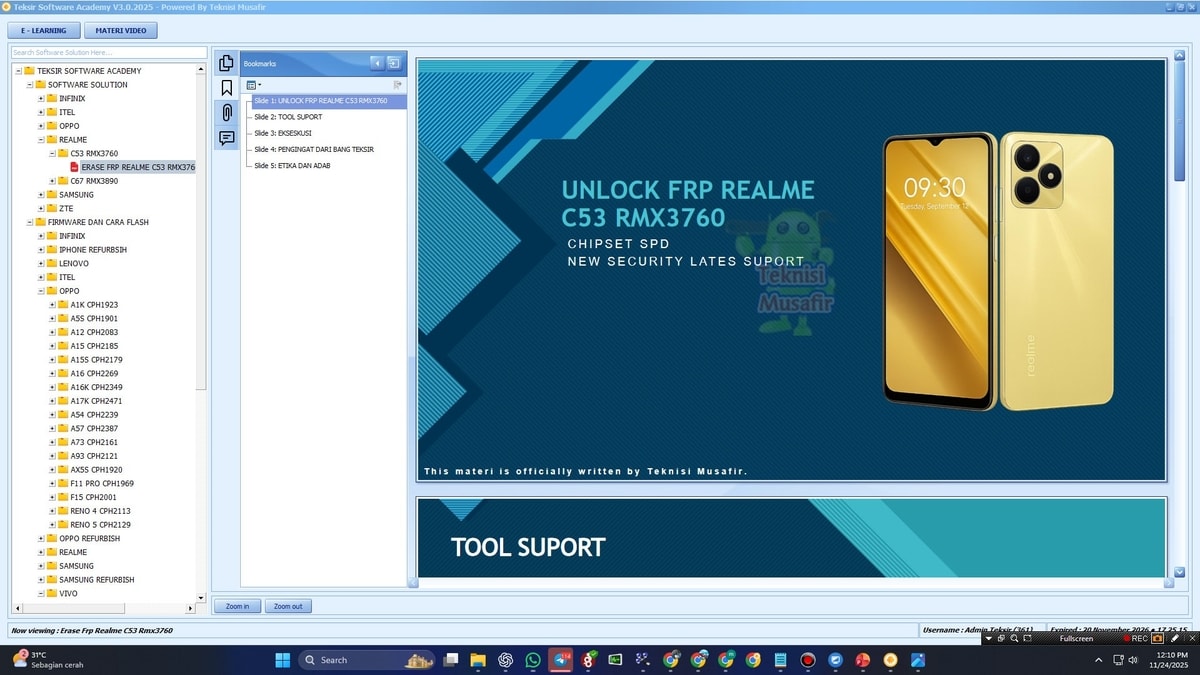Open the bookmark options dropdown

(253, 86)
